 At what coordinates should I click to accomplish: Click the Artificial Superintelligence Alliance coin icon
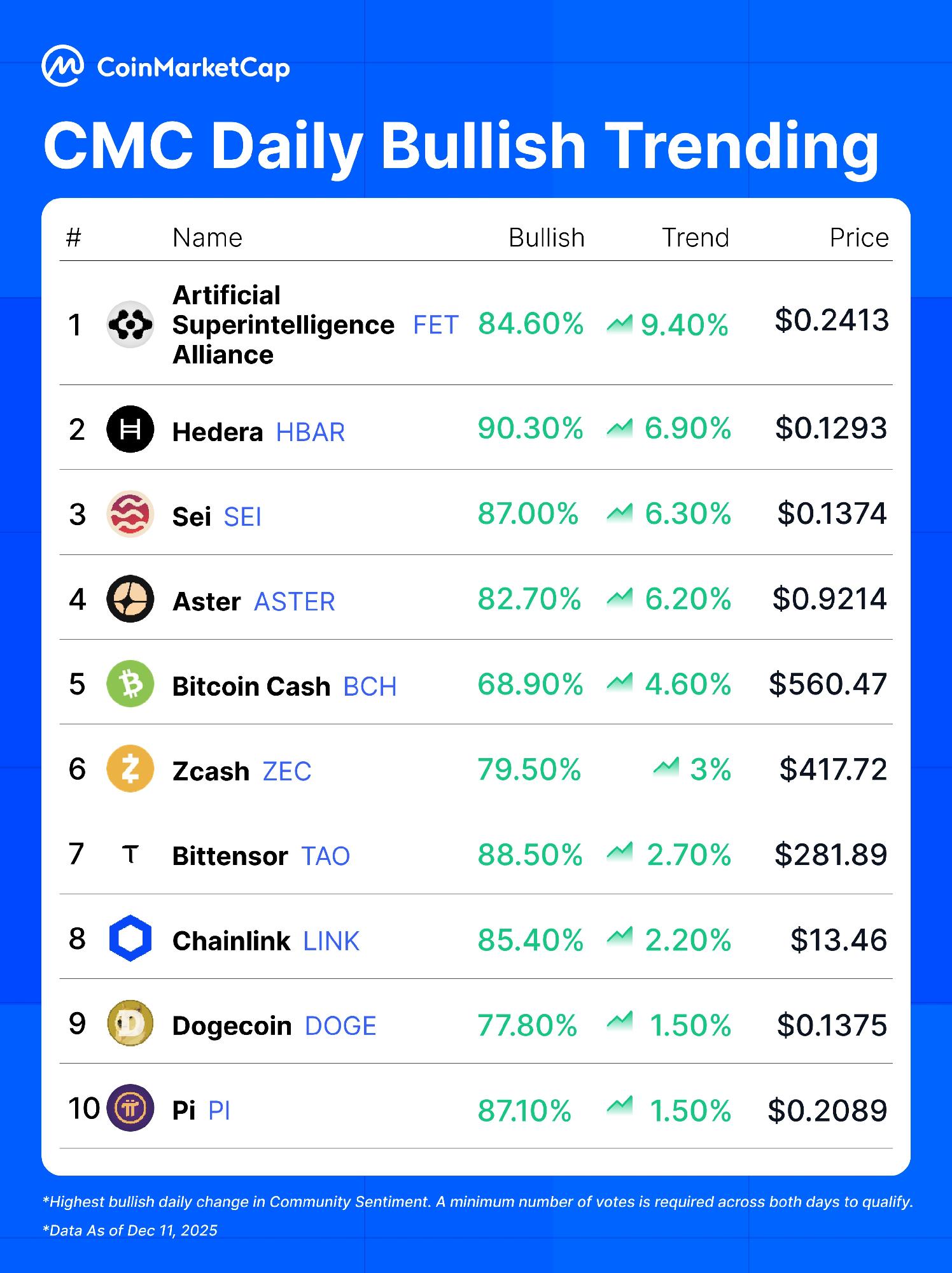click(x=130, y=325)
